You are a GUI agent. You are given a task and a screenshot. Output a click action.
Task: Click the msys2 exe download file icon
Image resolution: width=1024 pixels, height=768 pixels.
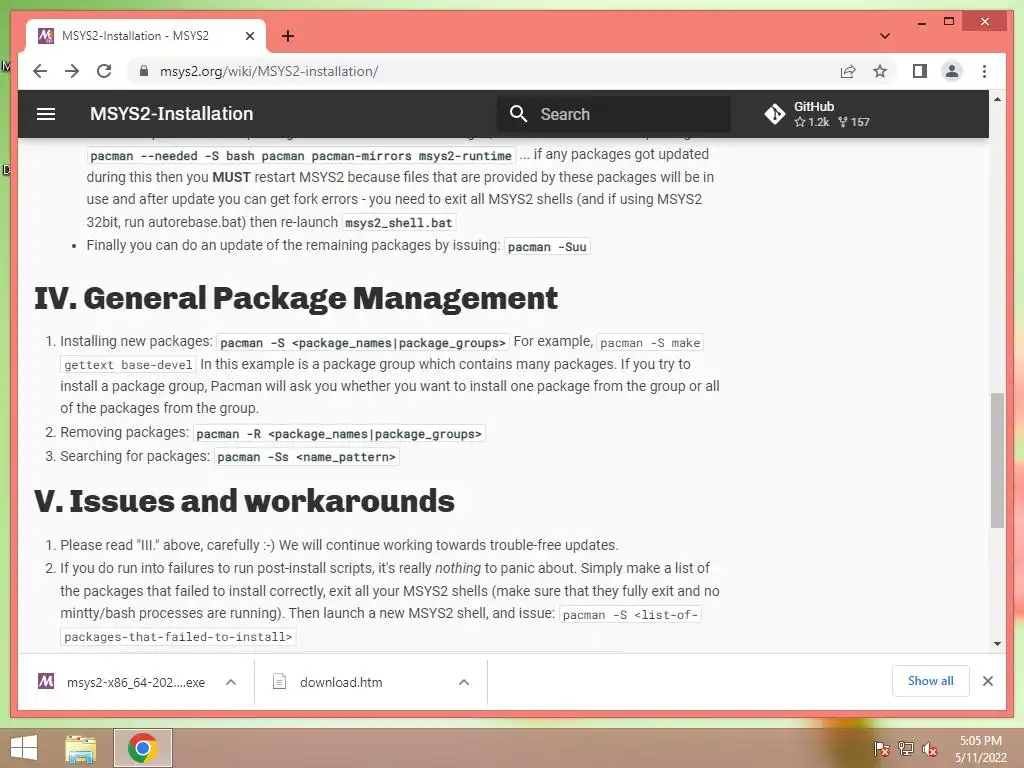[x=46, y=682]
